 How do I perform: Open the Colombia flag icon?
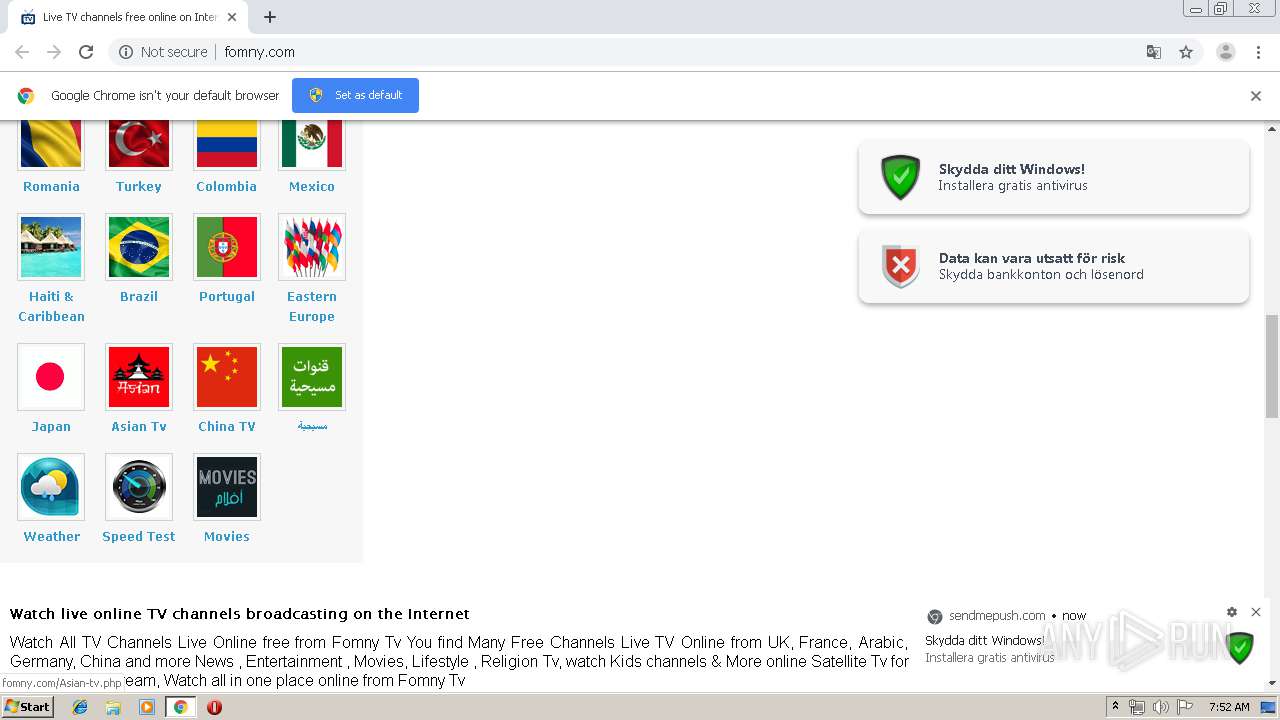click(227, 144)
